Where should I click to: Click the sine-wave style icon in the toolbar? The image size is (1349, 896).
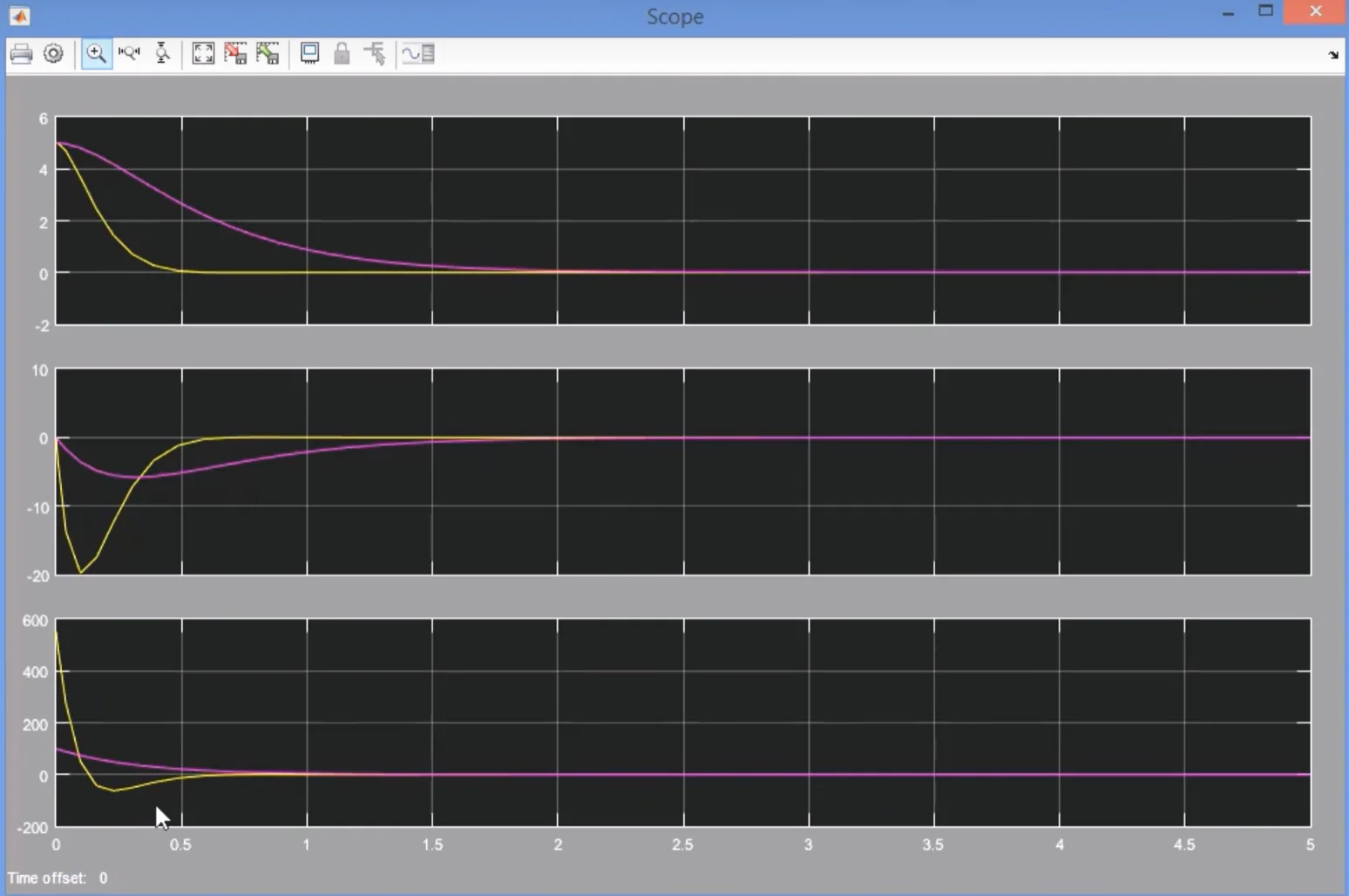[418, 54]
